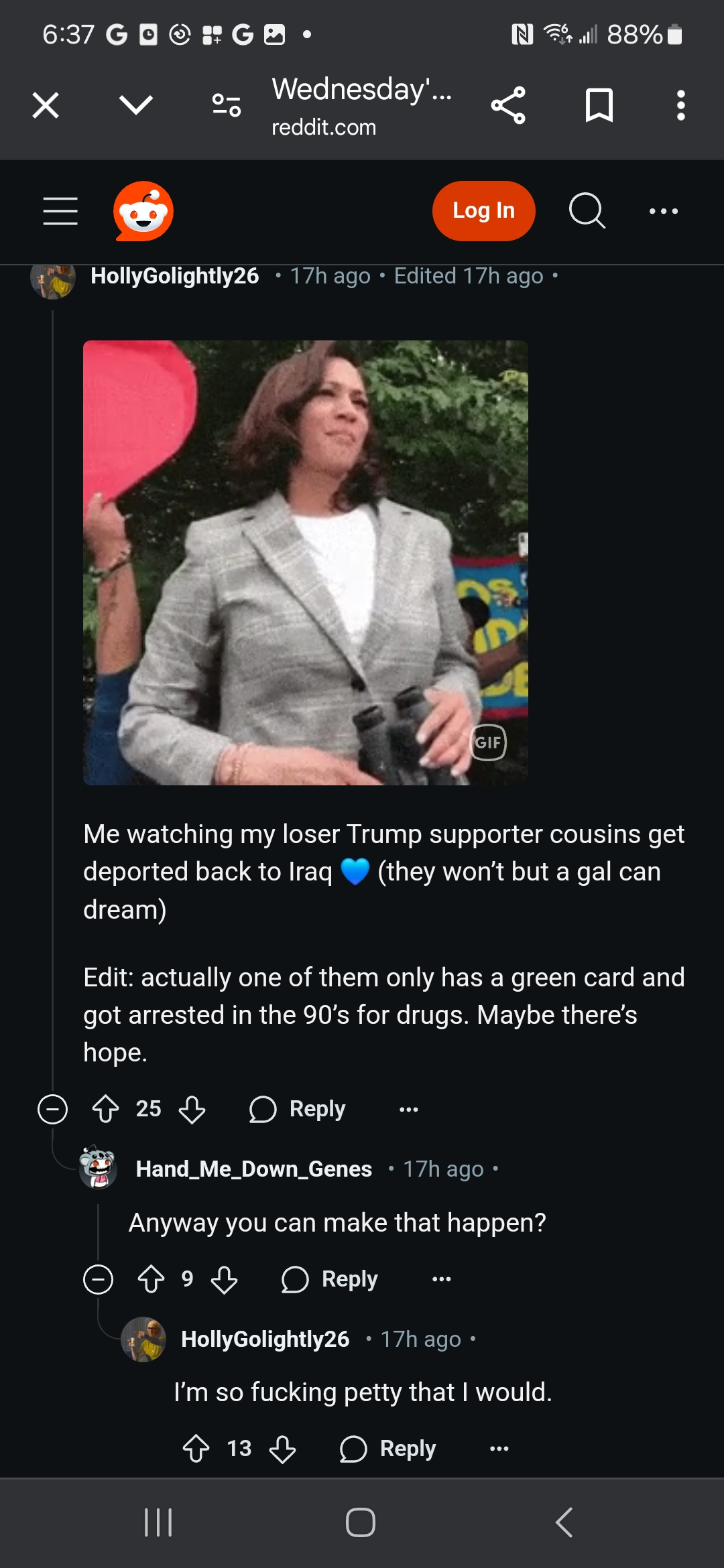
Task: Open more options on the 25-point comment
Action: 408,1109
